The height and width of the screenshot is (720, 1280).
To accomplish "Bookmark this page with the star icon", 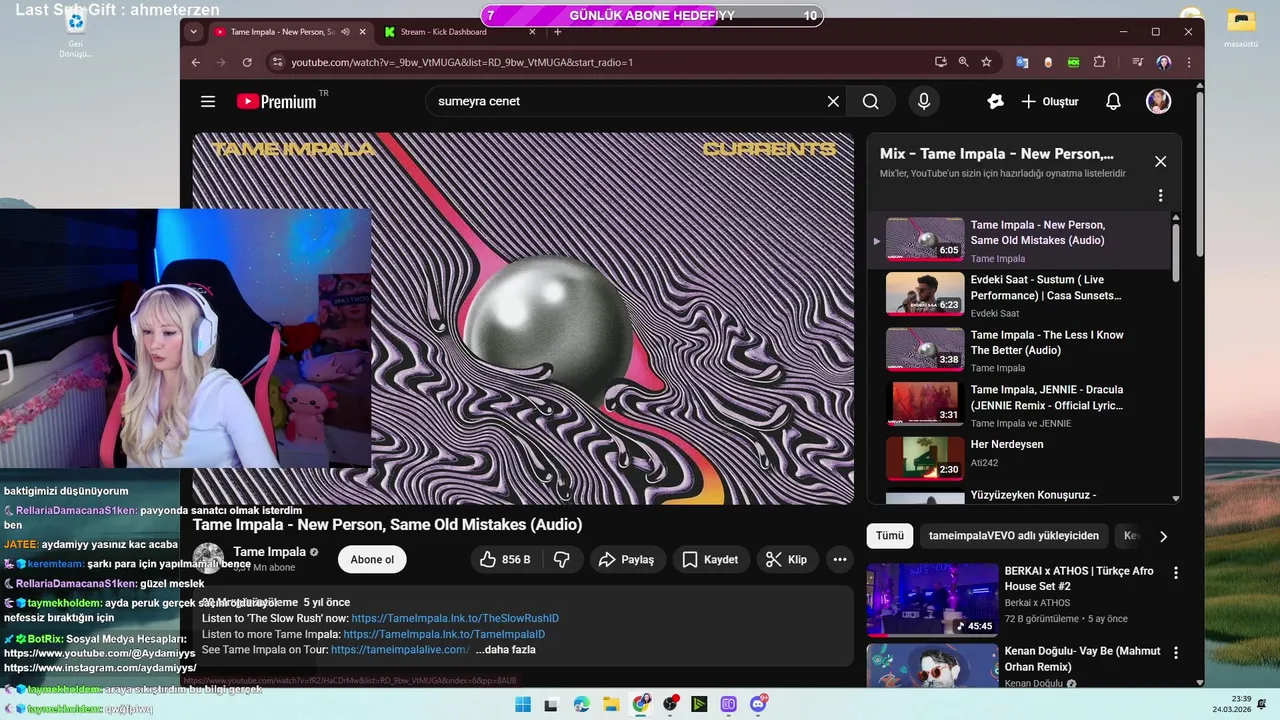I will [x=986, y=62].
